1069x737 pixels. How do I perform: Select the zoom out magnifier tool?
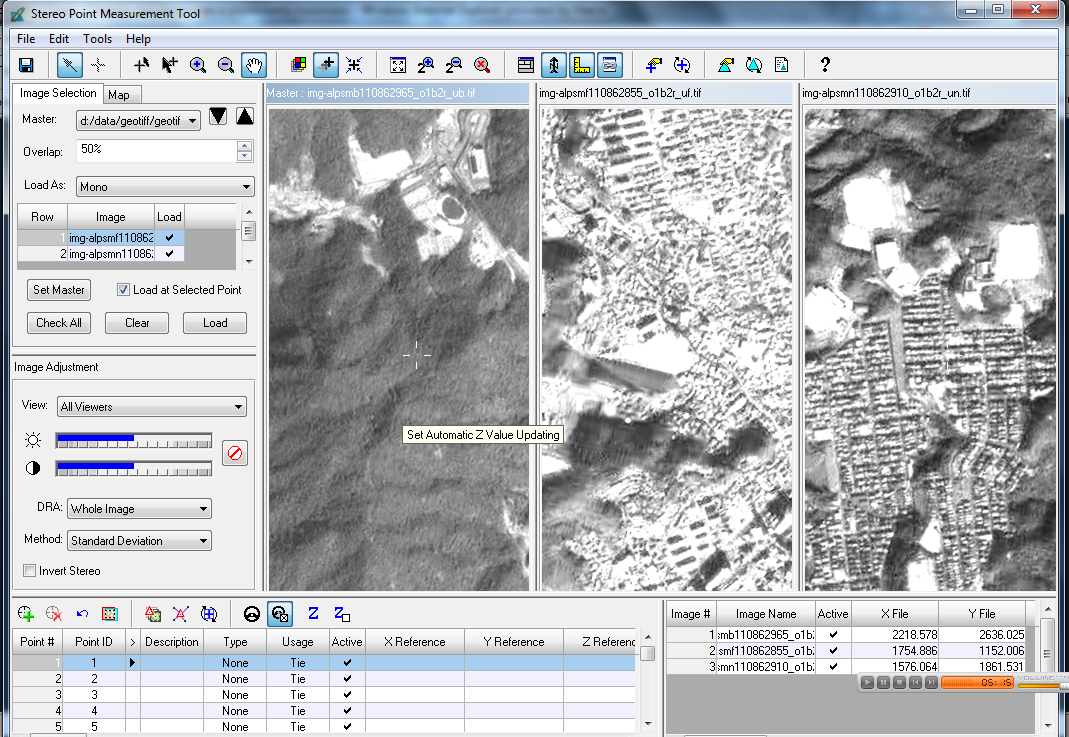[226, 65]
